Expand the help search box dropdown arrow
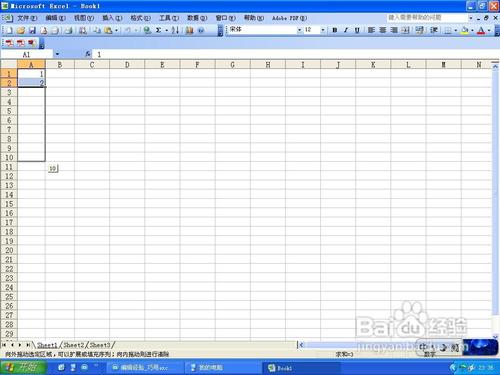This screenshot has height=375, width=500. point(470,18)
